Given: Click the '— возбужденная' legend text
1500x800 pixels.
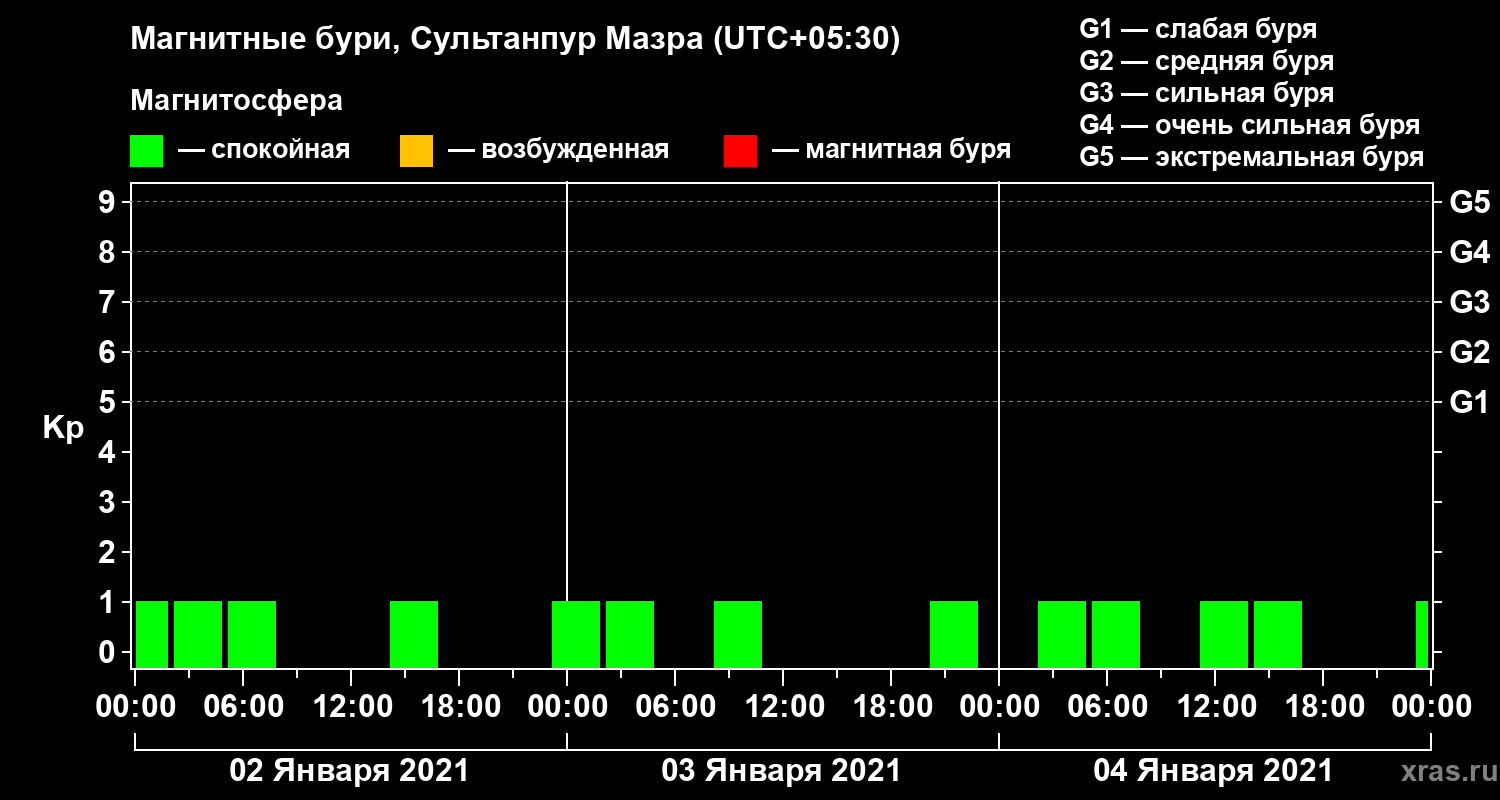Looking at the screenshot, I should pos(558,150).
